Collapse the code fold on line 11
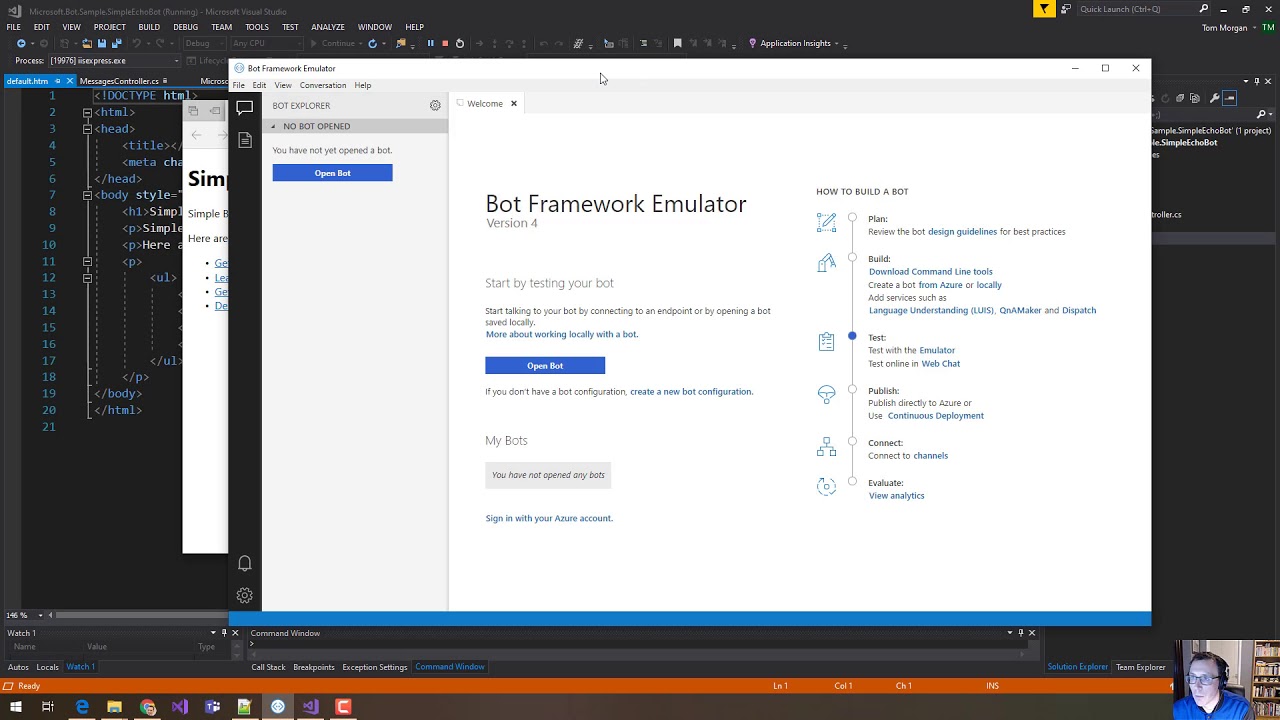The height and width of the screenshot is (720, 1280). point(87,261)
